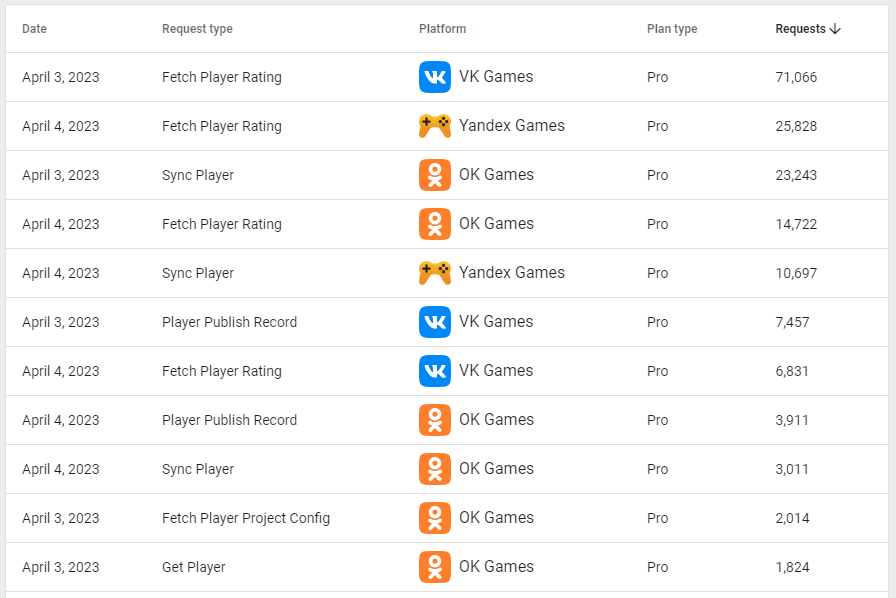896x598 pixels.
Task: Click the April 3, 2023 date in the 1,824 row
Action: click(61, 567)
